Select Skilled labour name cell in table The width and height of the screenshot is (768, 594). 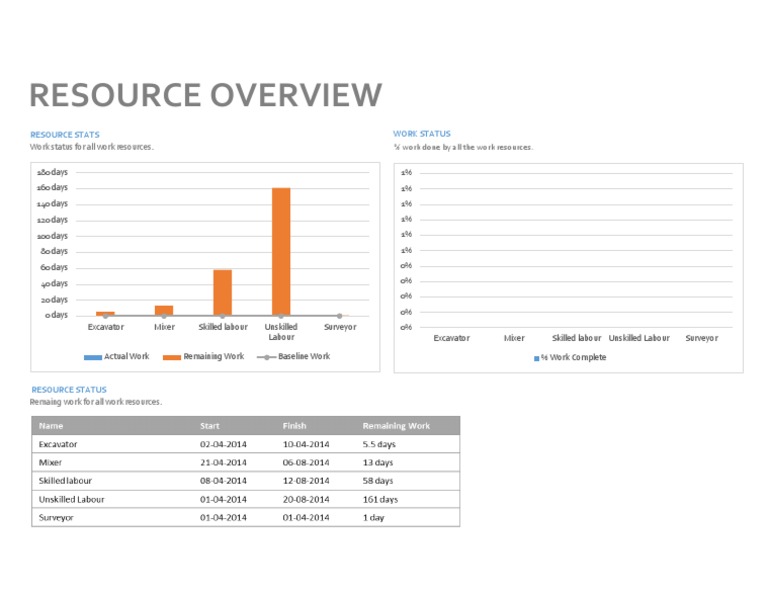[65, 481]
